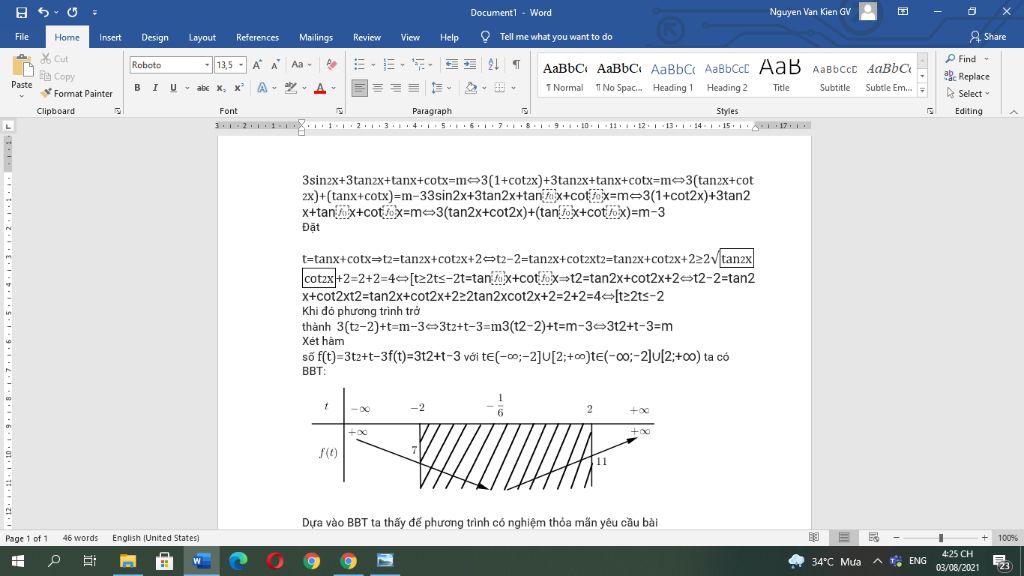Viewport: 1024px width, 576px height.
Task: Switch to the Design tab
Action: point(155,37)
